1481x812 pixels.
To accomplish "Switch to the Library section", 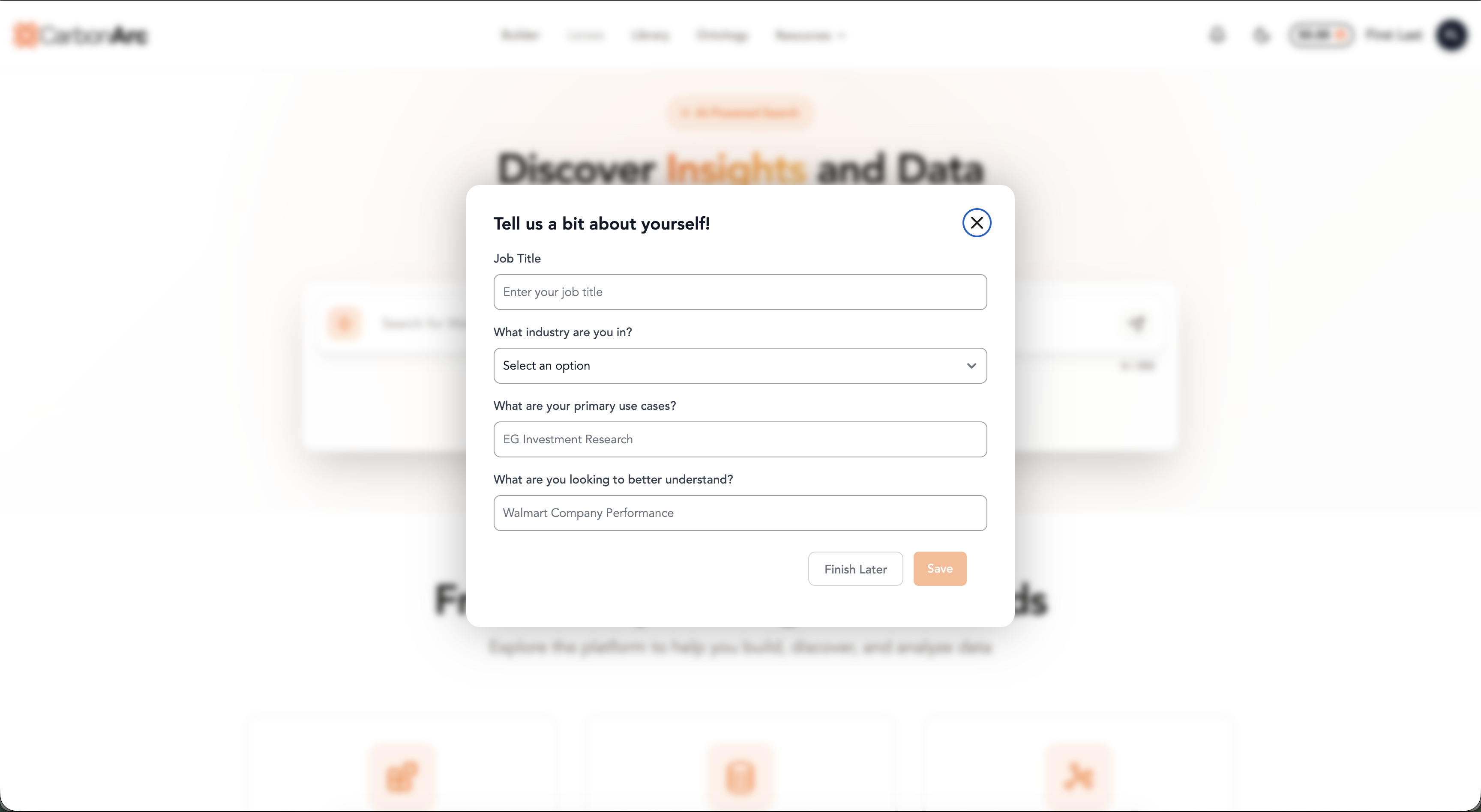I will (x=650, y=35).
